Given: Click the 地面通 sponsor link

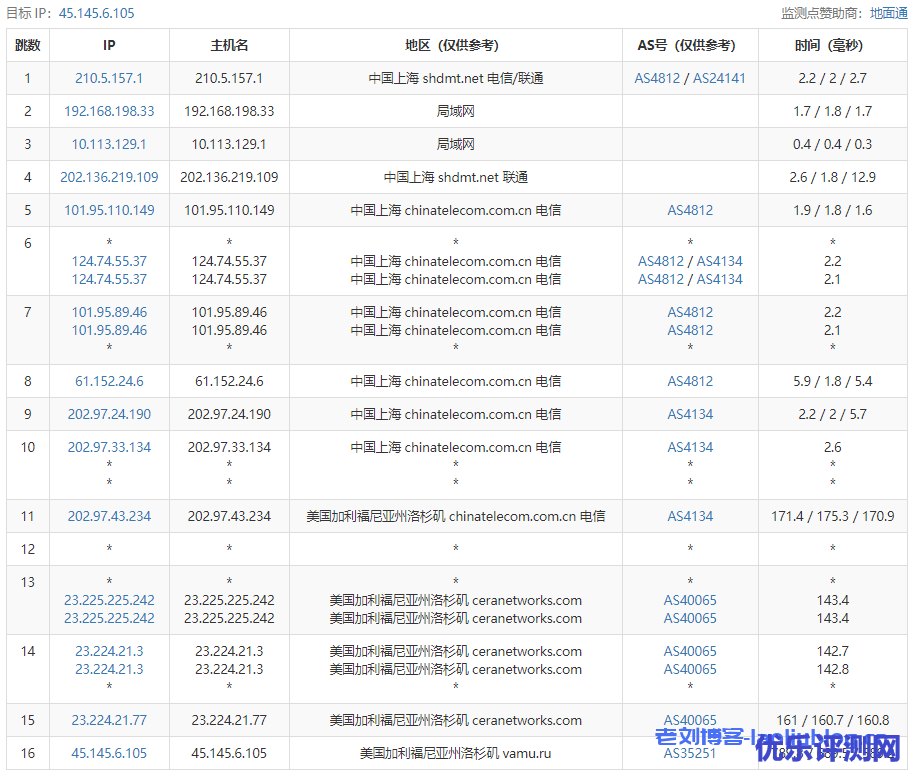Looking at the screenshot, I should 888,13.
